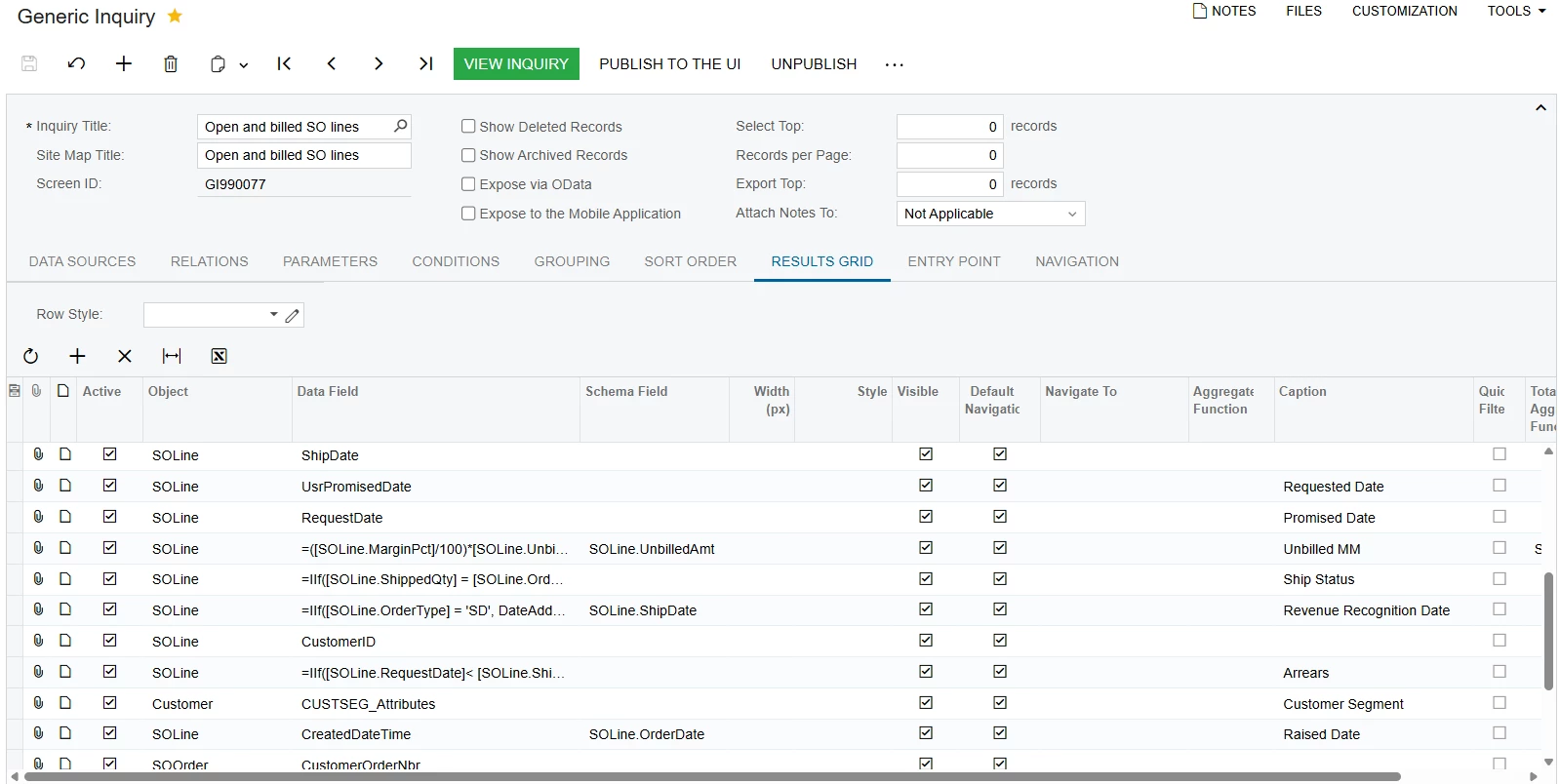The height and width of the screenshot is (784, 1560).
Task: Open the PARAMETERS tab
Action: tap(330, 261)
